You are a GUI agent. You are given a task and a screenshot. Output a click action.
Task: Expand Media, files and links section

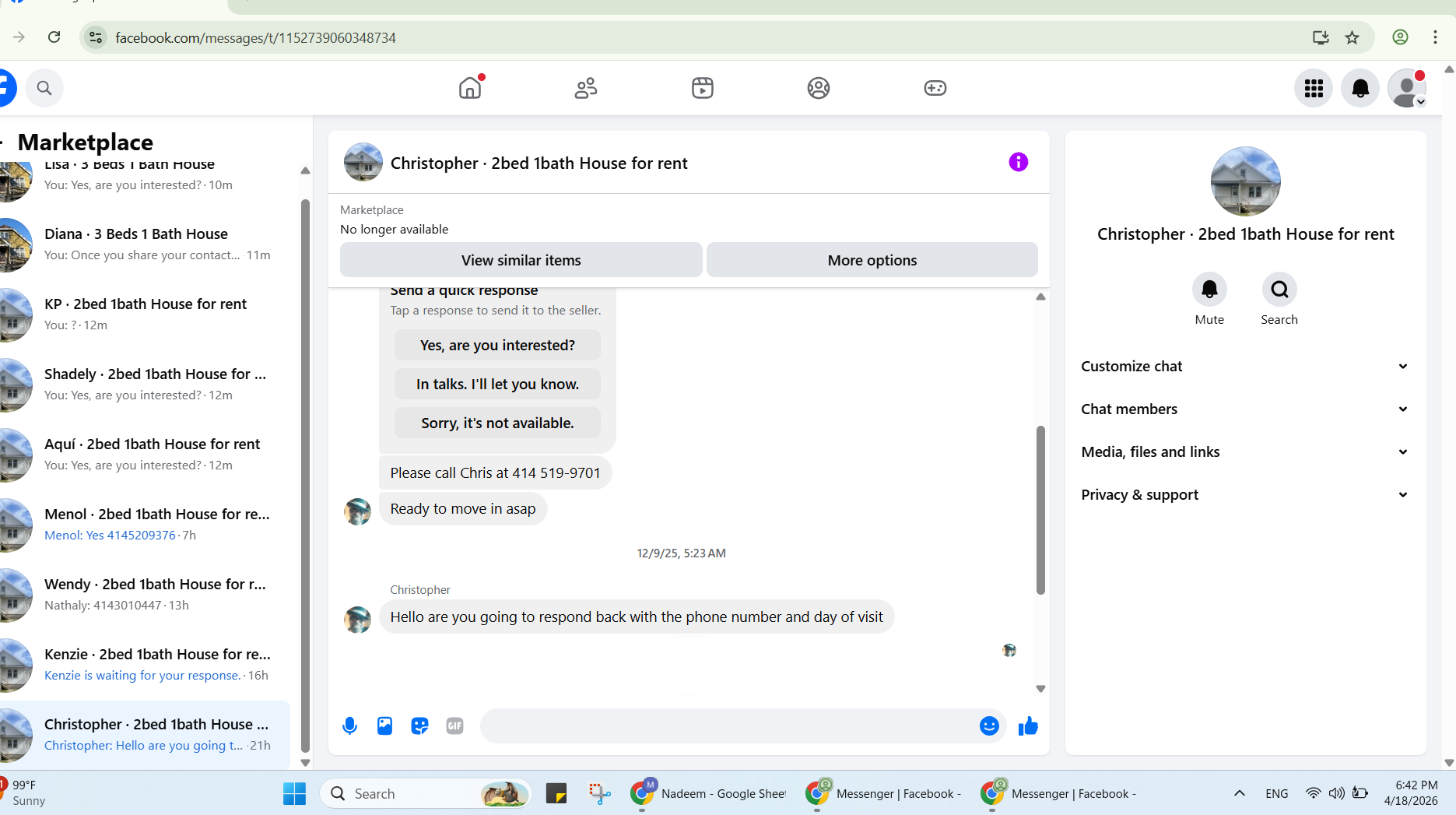click(x=1245, y=451)
